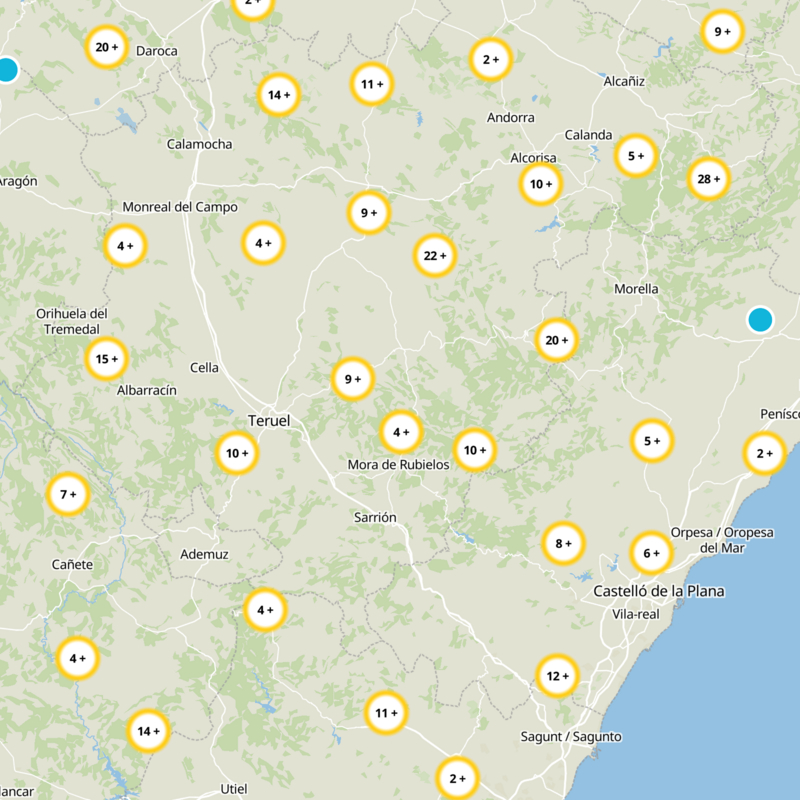Screen dimensions: 800x800
Task: Open the 12+ cluster above Sagunt
Action: 557,676
